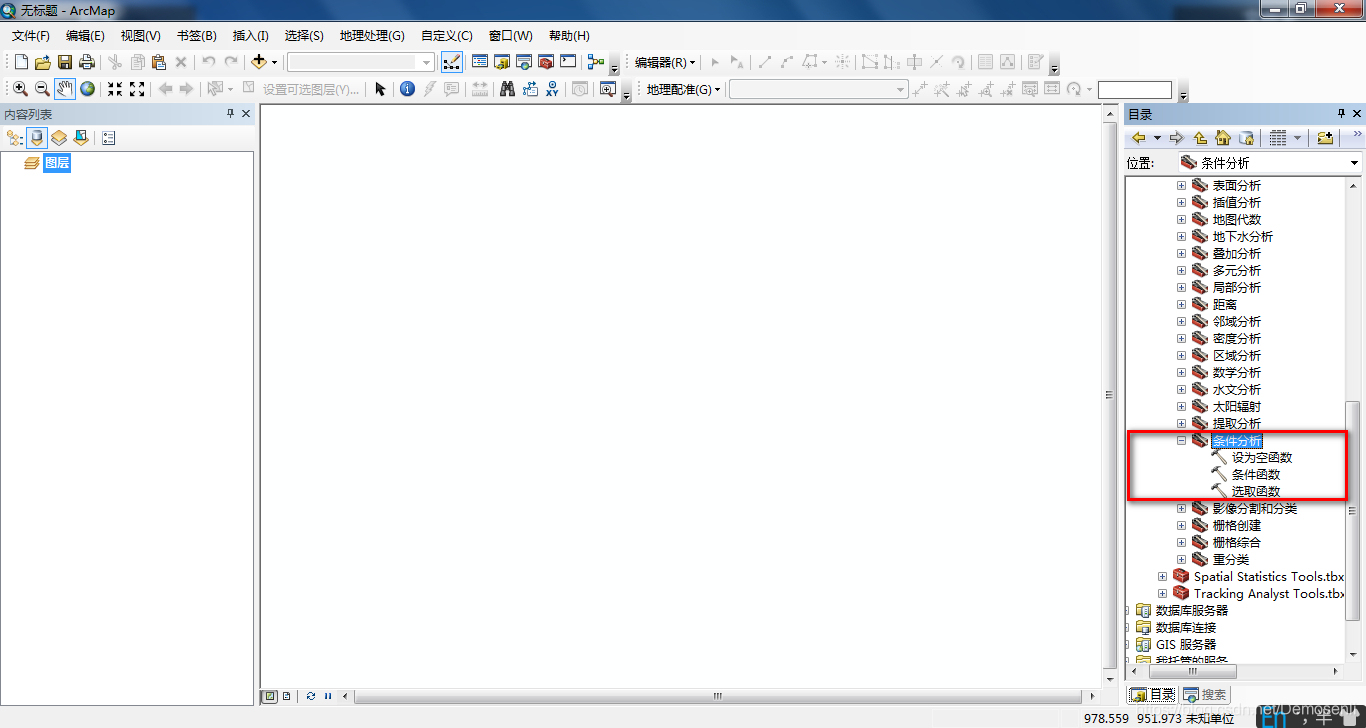Switch to data view button
The width and height of the screenshot is (1366, 728).
tap(269, 696)
